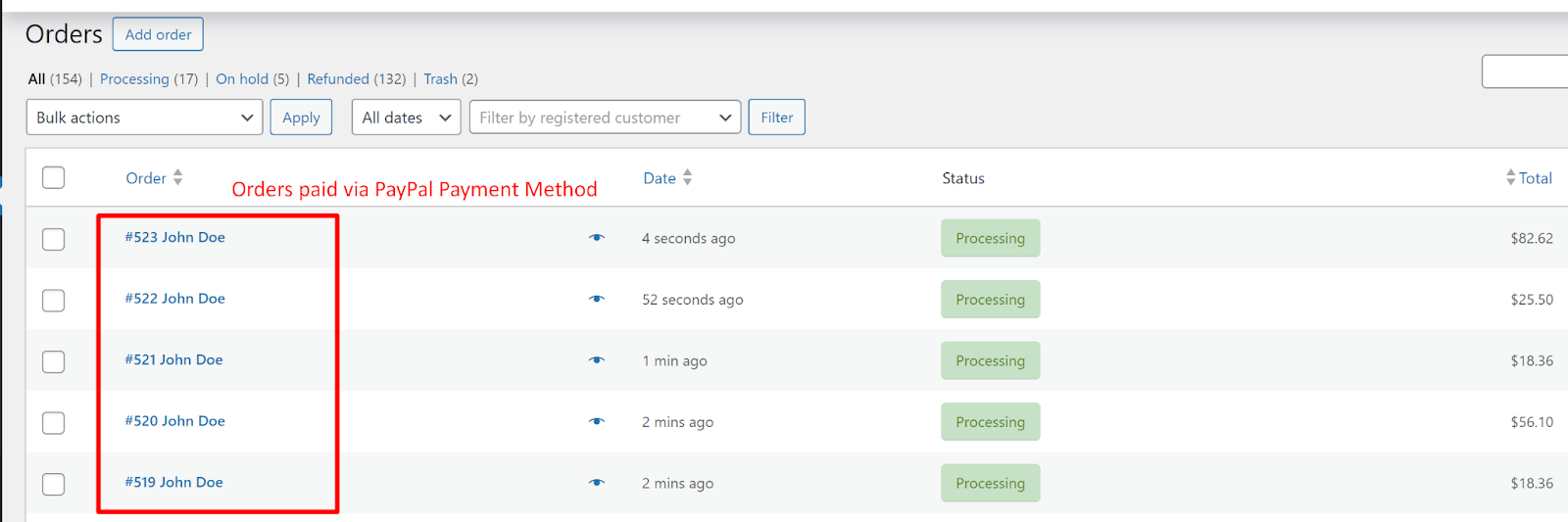Filter to On hold (5) orders

coord(253,79)
